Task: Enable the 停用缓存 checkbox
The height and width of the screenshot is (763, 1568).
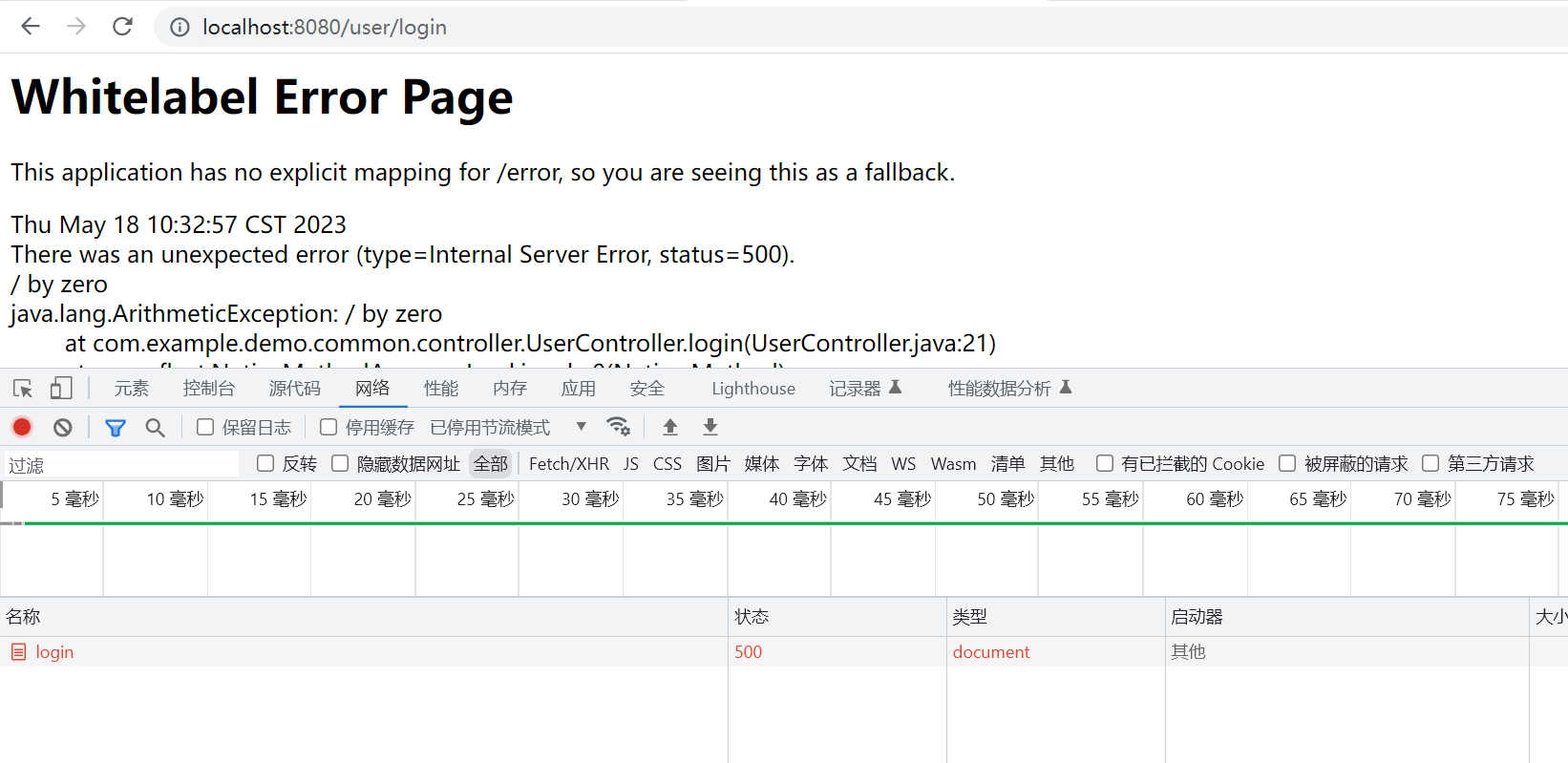Action: [x=328, y=427]
